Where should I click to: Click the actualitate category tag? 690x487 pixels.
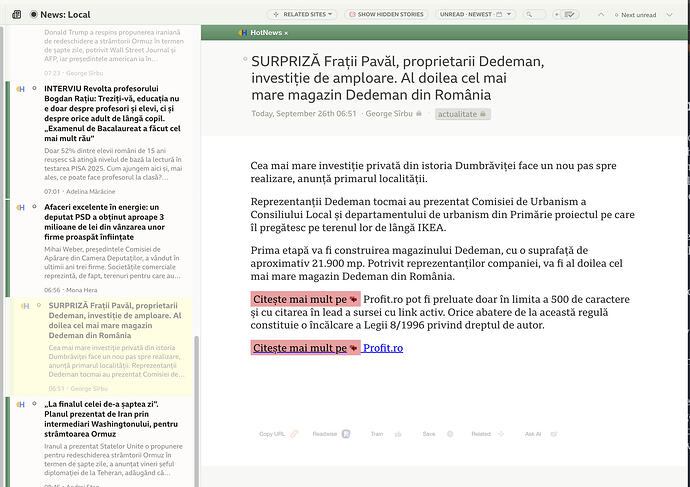point(462,114)
